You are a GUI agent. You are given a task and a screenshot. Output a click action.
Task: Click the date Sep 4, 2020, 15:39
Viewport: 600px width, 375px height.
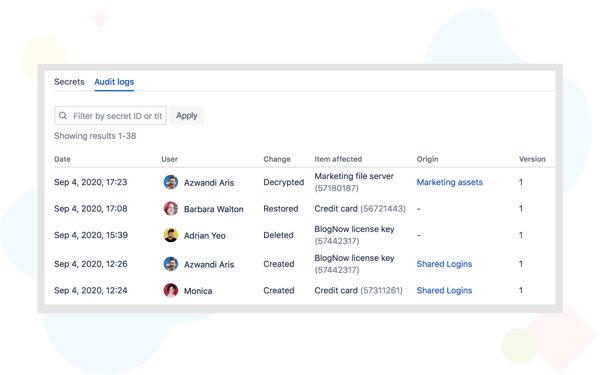coord(91,235)
